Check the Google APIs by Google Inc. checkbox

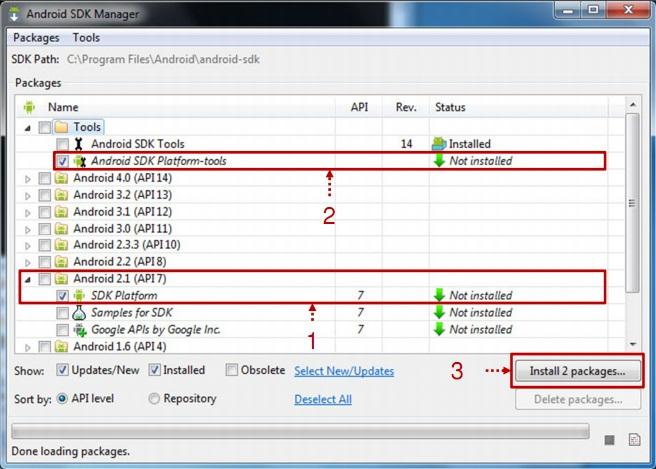[62, 330]
